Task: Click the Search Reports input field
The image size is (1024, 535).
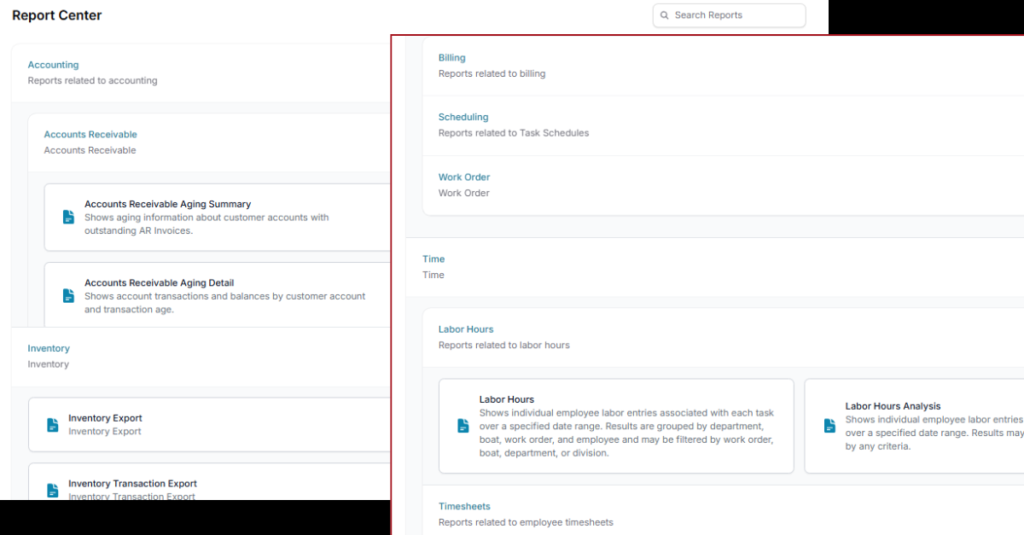Action: click(x=729, y=15)
